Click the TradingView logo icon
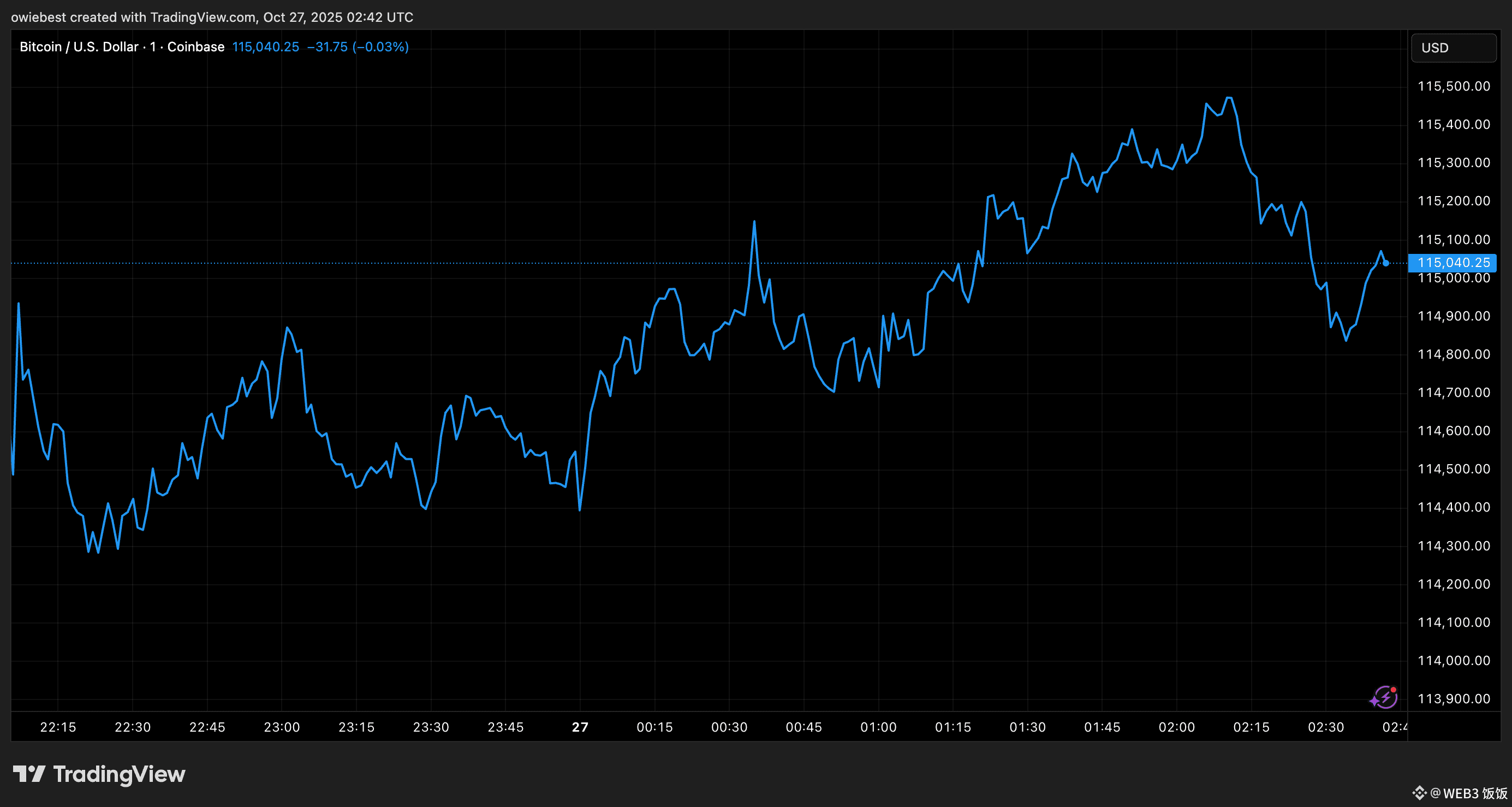1512x807 pixels. [x=29, y=774]
